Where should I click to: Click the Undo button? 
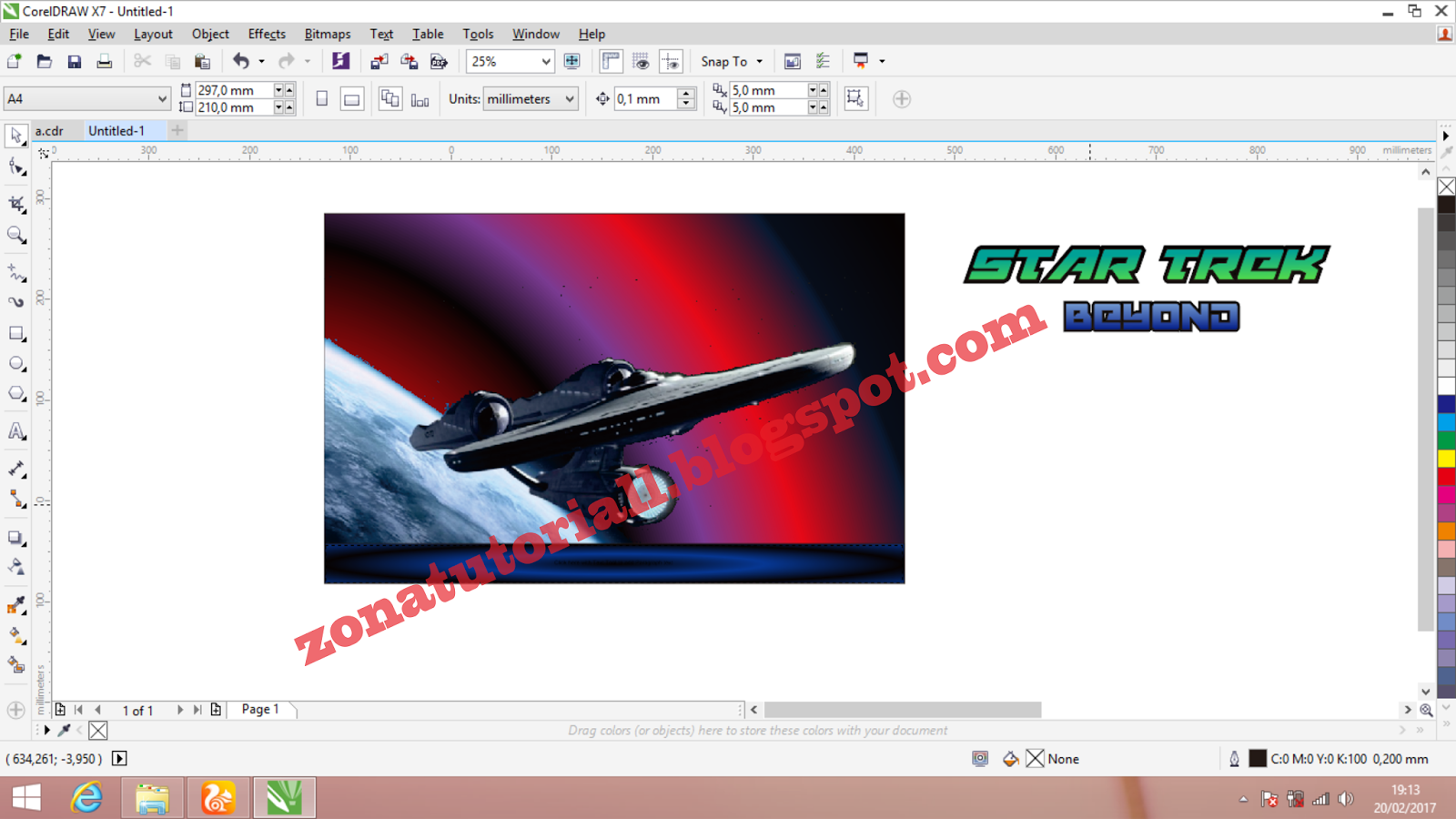240,61
